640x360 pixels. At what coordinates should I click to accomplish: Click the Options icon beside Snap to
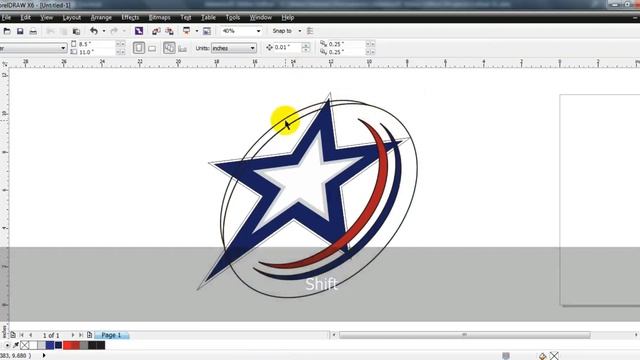click(310, 31)
